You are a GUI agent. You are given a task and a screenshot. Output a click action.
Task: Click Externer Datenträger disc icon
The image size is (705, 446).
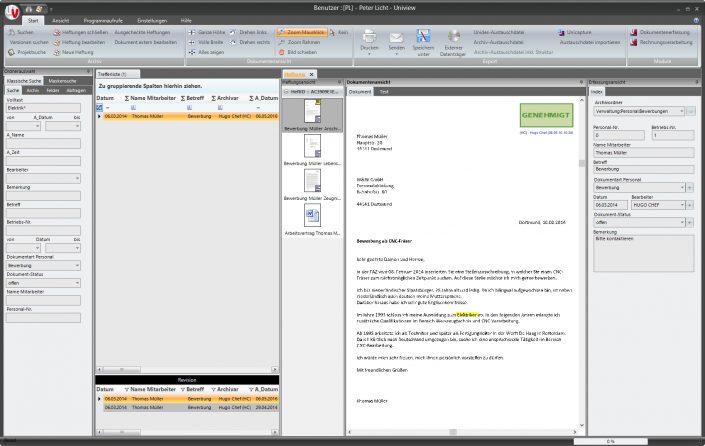(453, 36)
